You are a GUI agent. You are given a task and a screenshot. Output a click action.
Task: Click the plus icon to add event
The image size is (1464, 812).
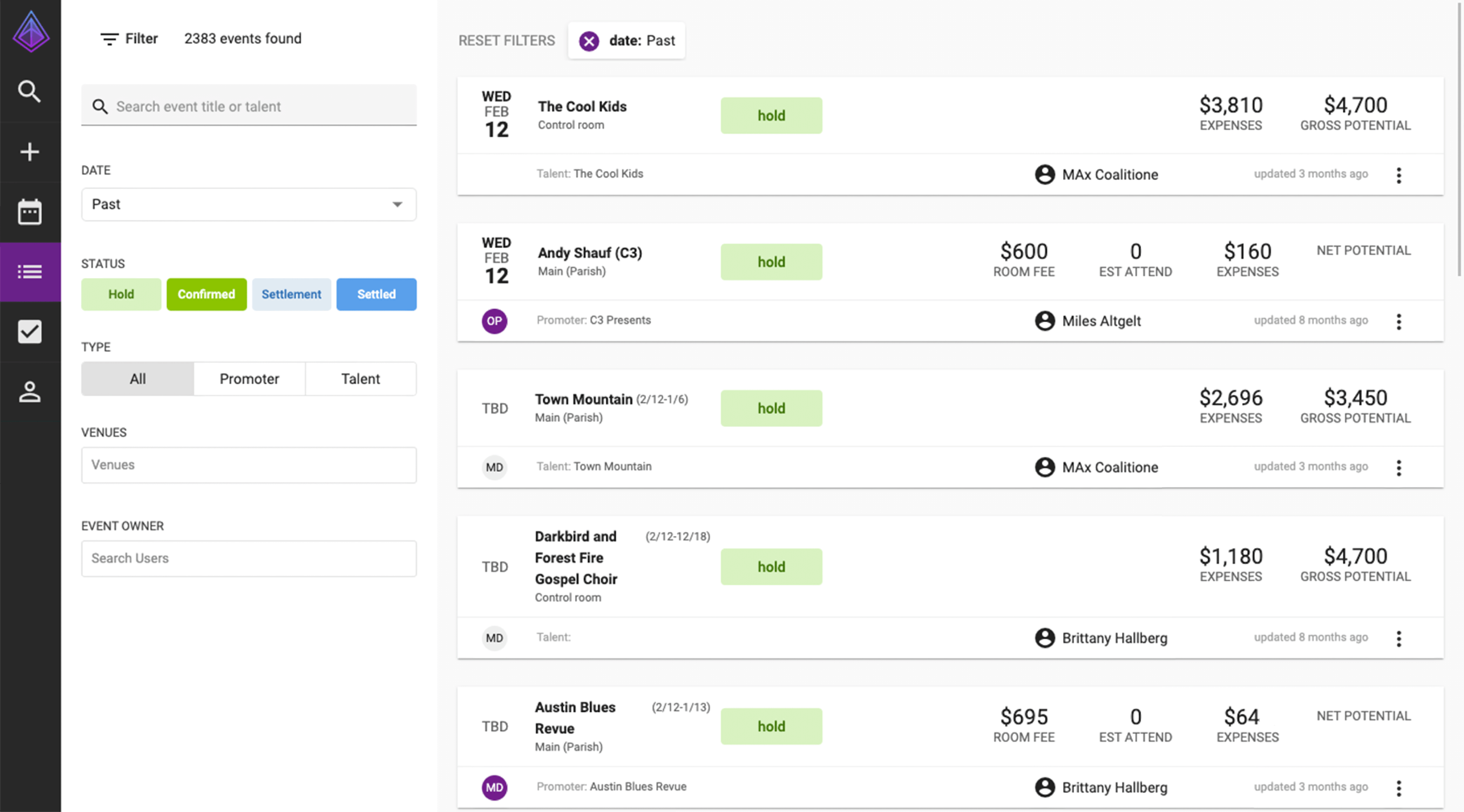30,152
